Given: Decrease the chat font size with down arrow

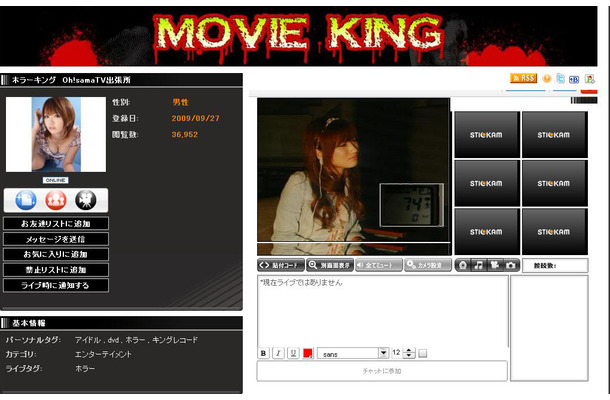Looking at the screenshot, I should [409, 356].
